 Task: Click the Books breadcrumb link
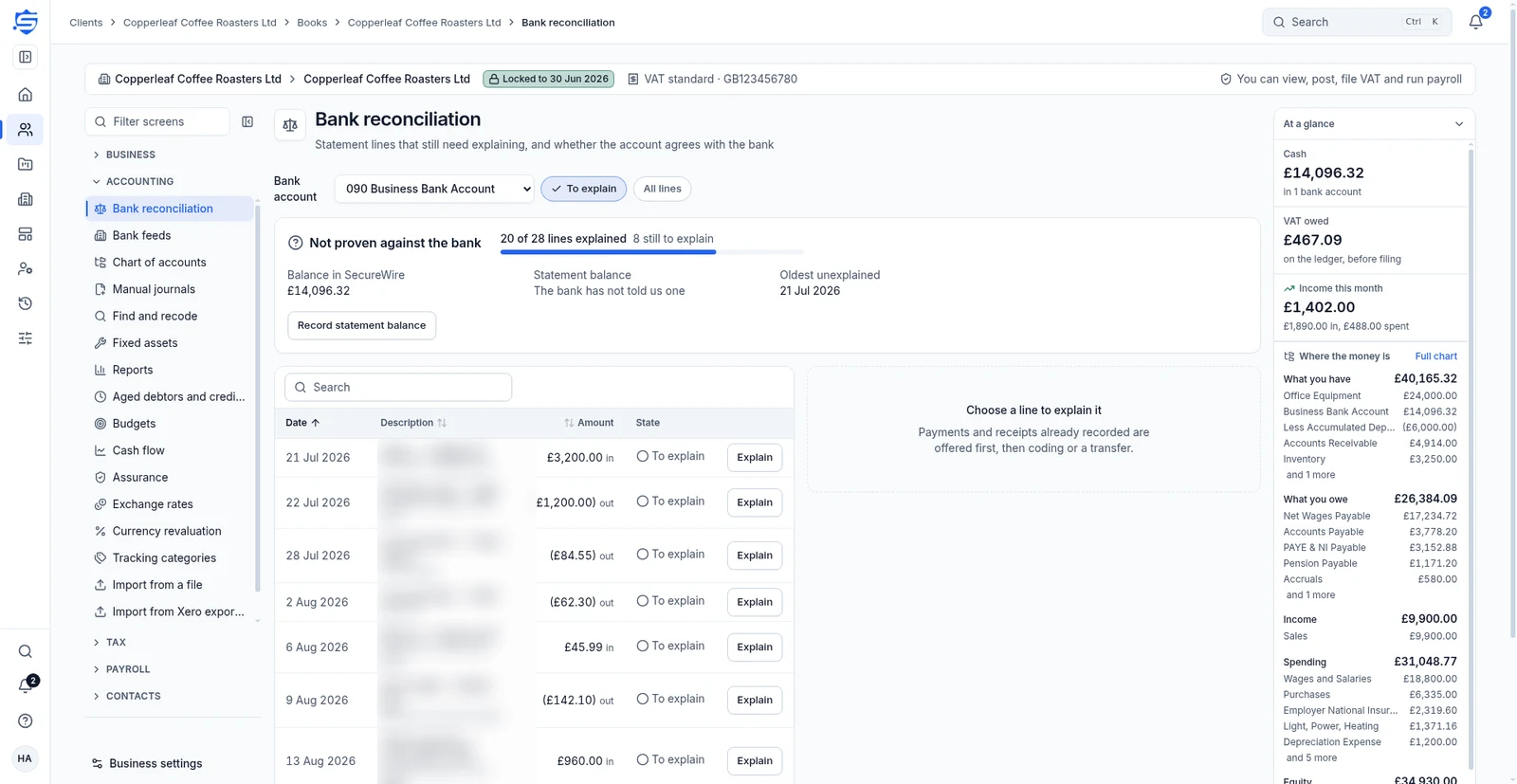[x=312, y=22]
